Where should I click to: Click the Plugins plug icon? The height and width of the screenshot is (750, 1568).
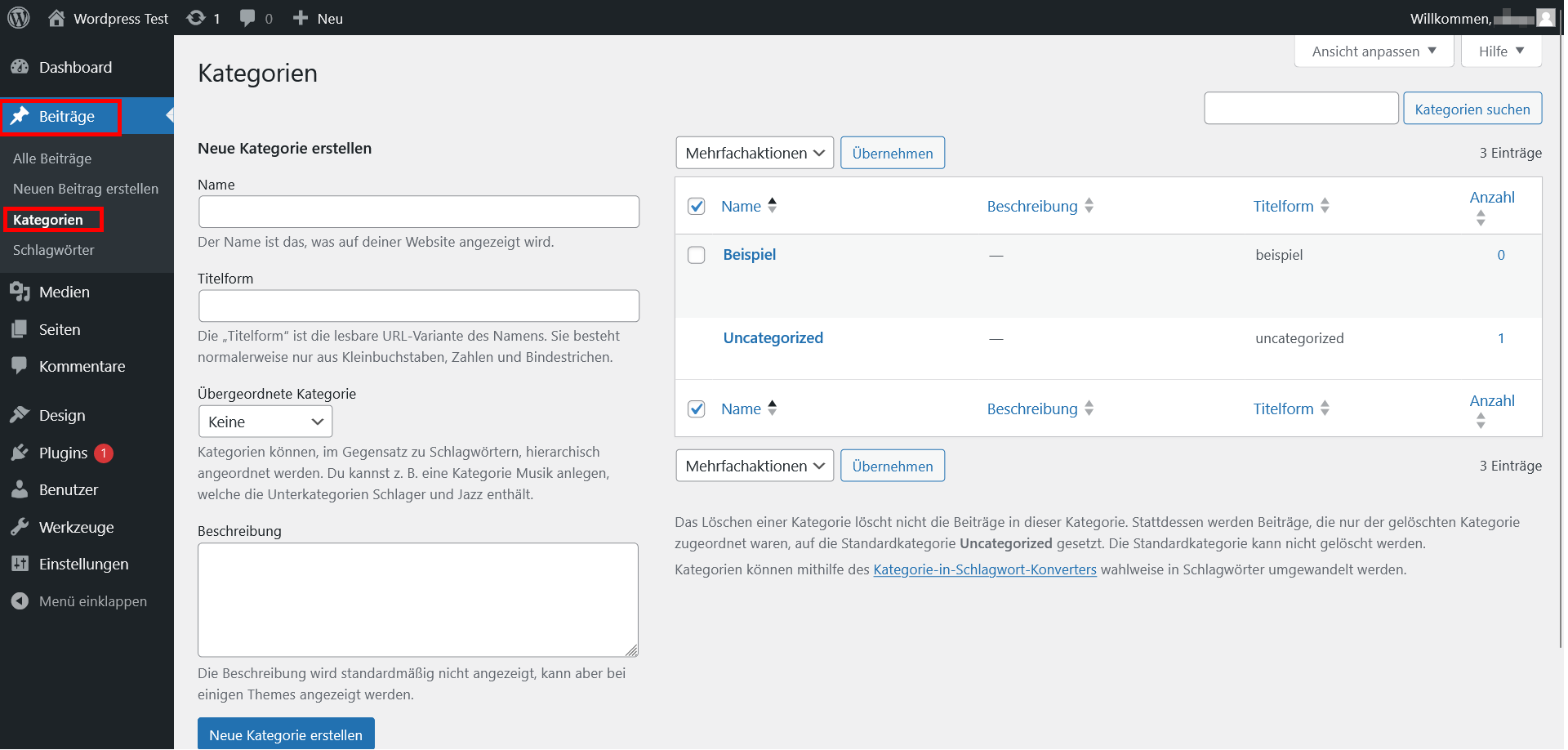pyautogui.click(x=20, y=453)
